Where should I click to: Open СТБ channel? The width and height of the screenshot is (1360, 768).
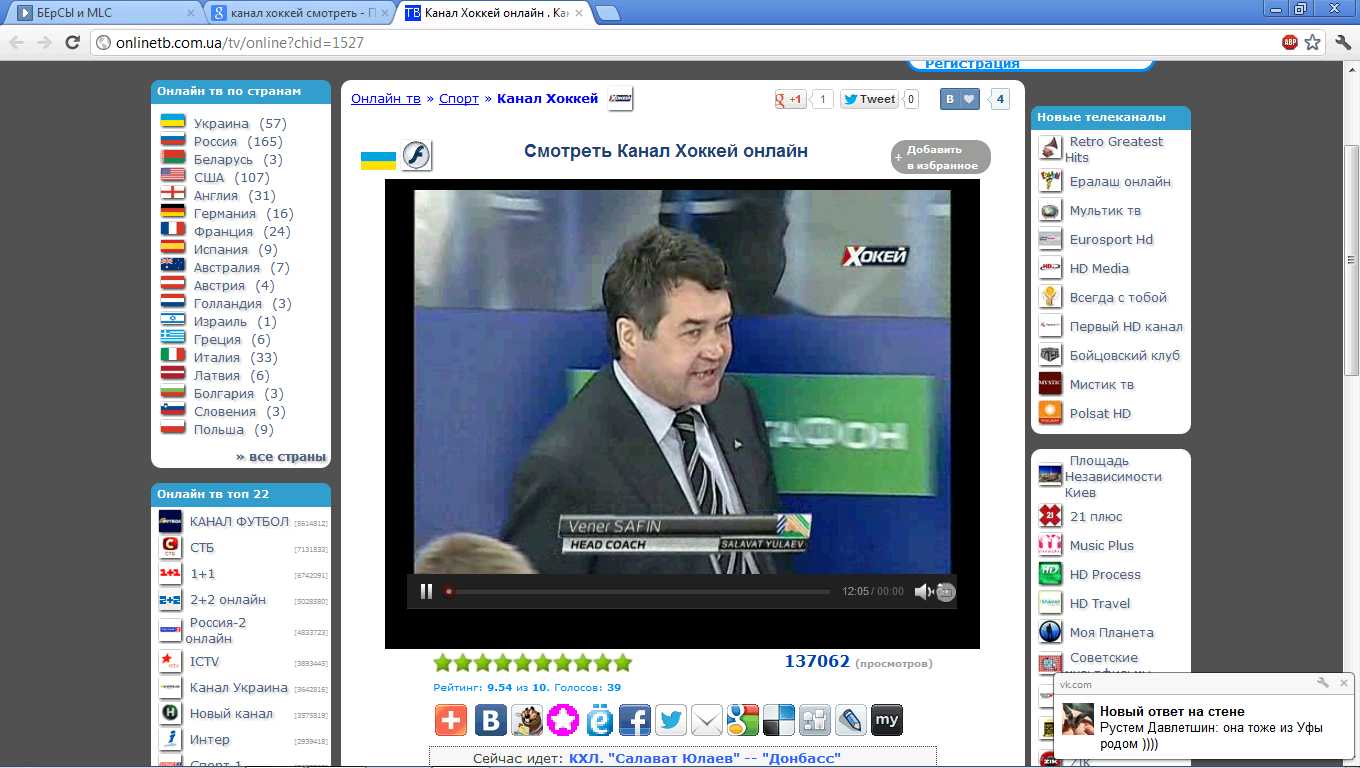tap(202, 547)
